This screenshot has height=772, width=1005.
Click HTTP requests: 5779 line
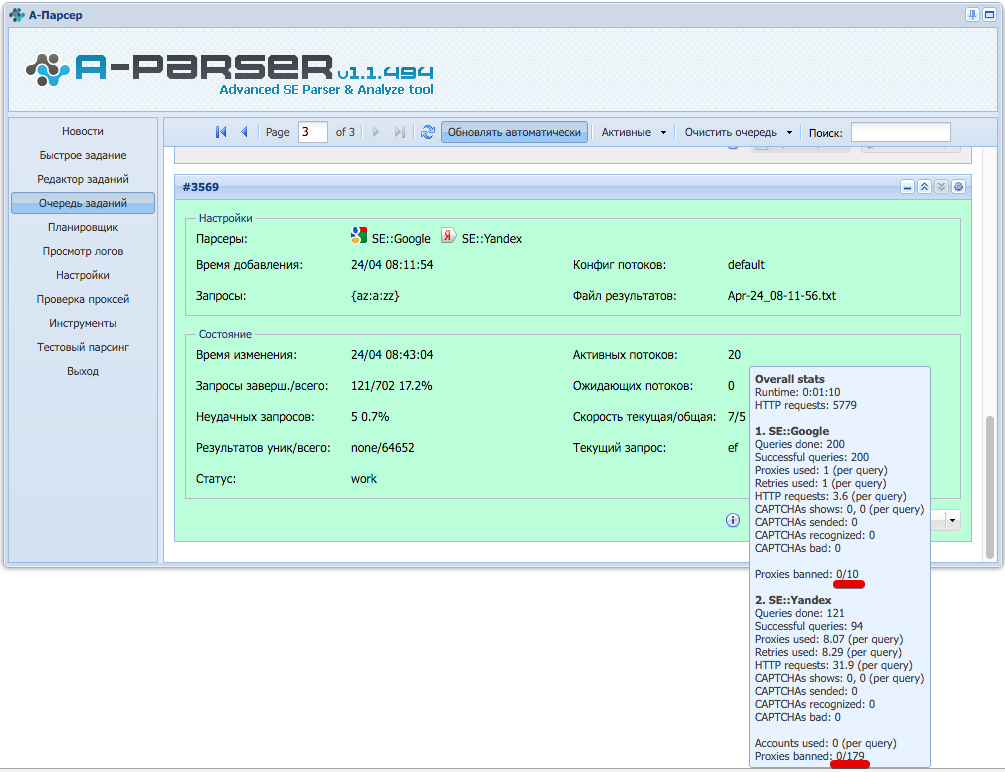click(x=806, y=405)
